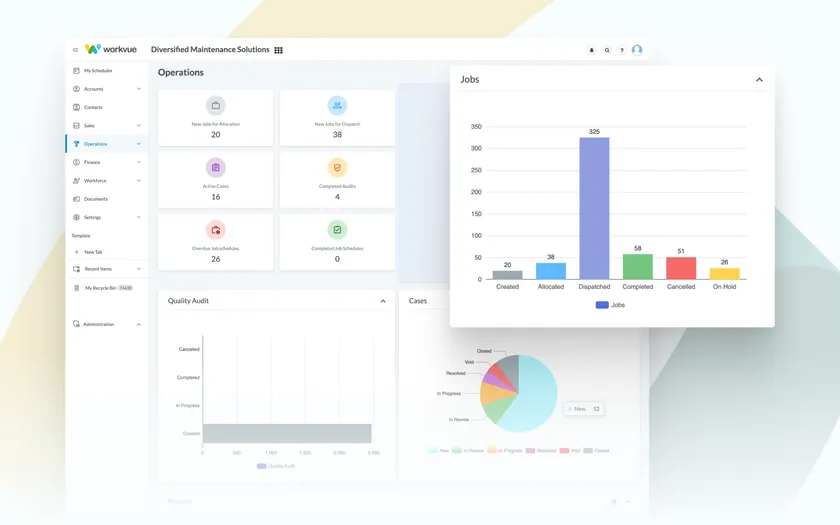Viewport: 840px width, 525px height.
Task: Collapse the Quality Audit panel
Action: coord(383,301)
